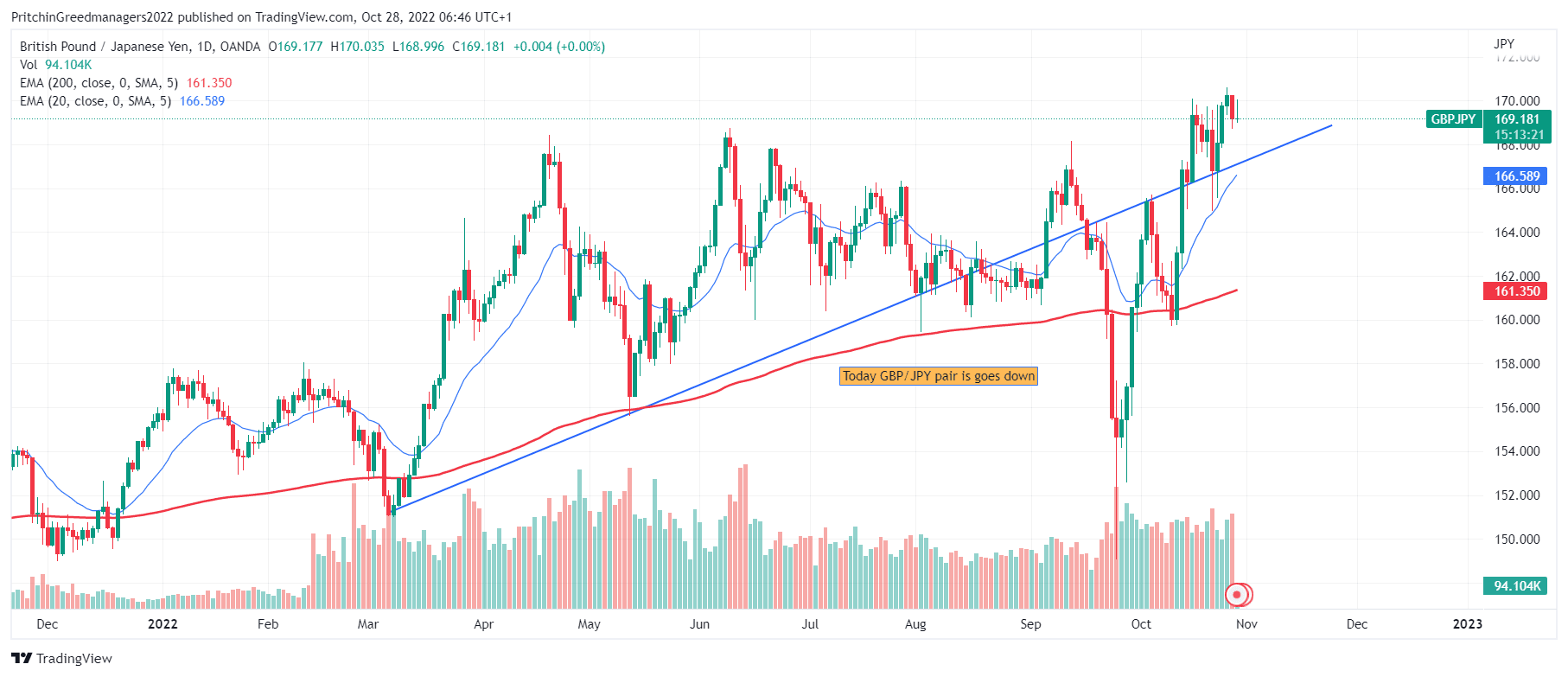The width and height of the screenshot is (1568, 677).
Task: Click the C169.181 close value
Action: (479, 47)
